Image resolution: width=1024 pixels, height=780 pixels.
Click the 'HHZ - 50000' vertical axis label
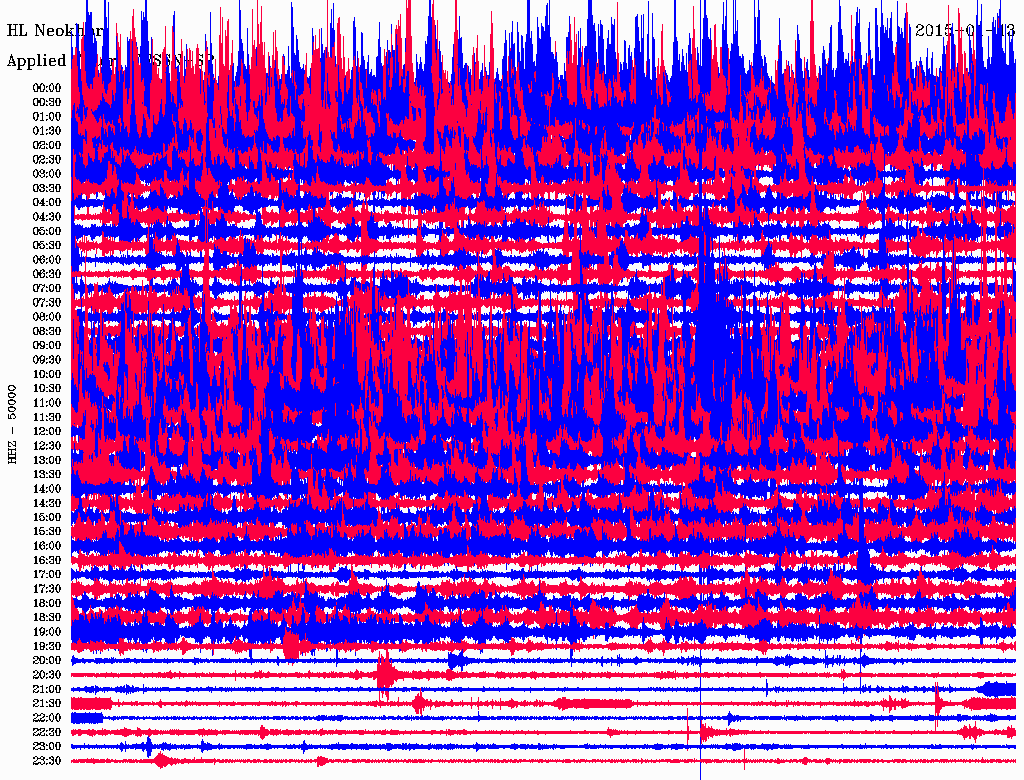(x=12, y=424)
